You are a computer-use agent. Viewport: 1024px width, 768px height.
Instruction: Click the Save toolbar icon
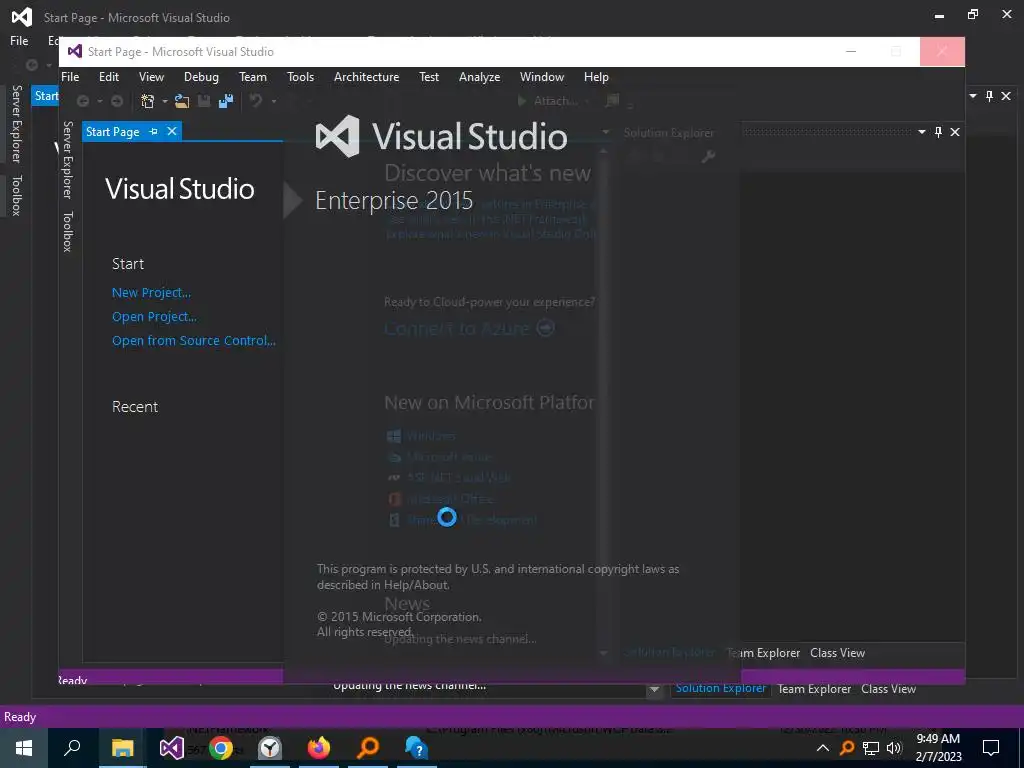click(204, 101)
